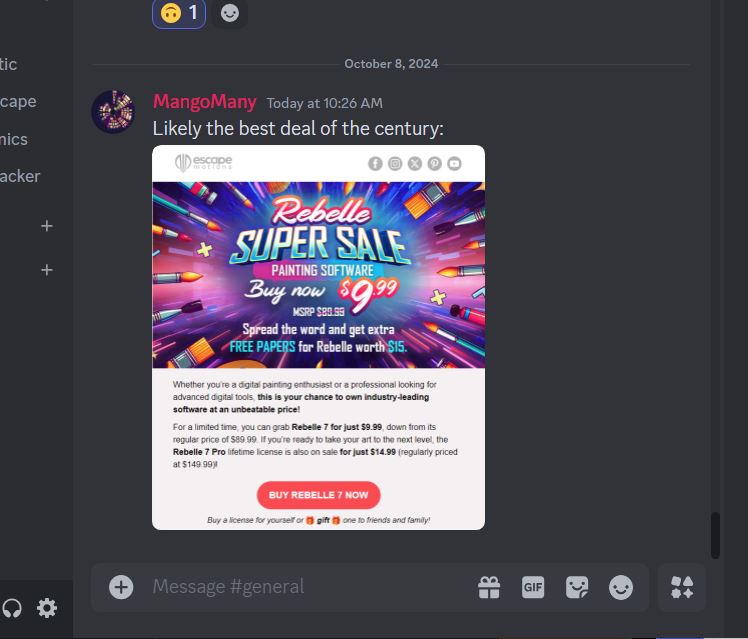Screen dimensions: 748x639
Task: Toggle the upside-down face reaction
Action: pyautogui.click(x=179, y=13)
